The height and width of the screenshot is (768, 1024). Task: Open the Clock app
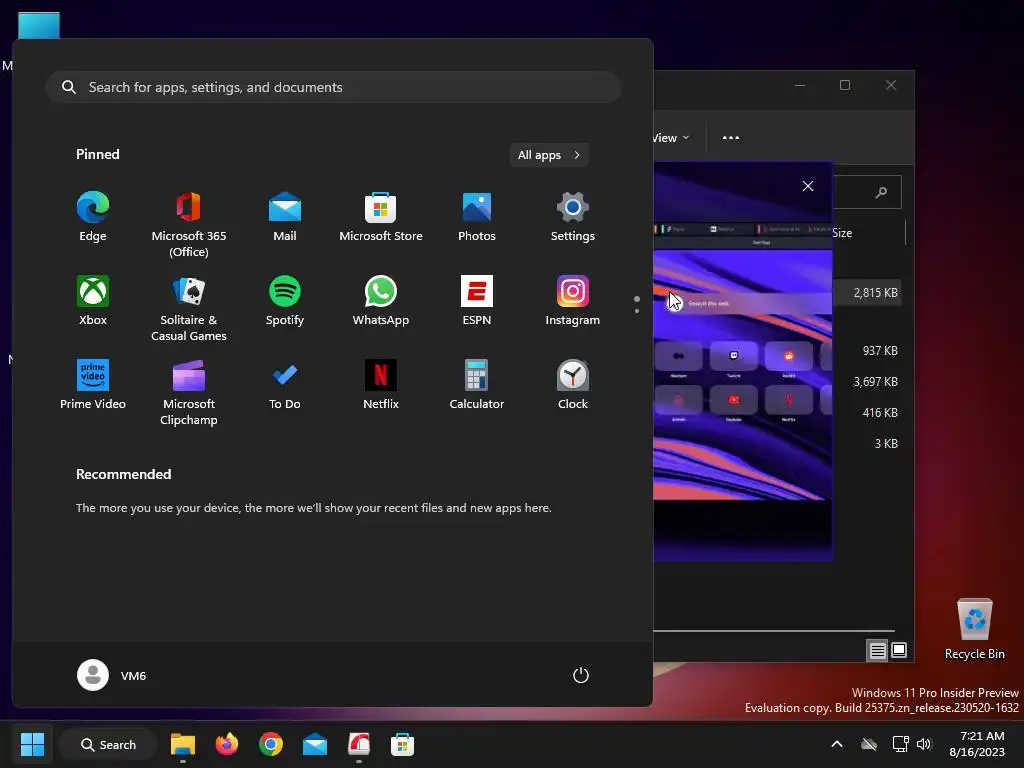(x=573, y=385)
